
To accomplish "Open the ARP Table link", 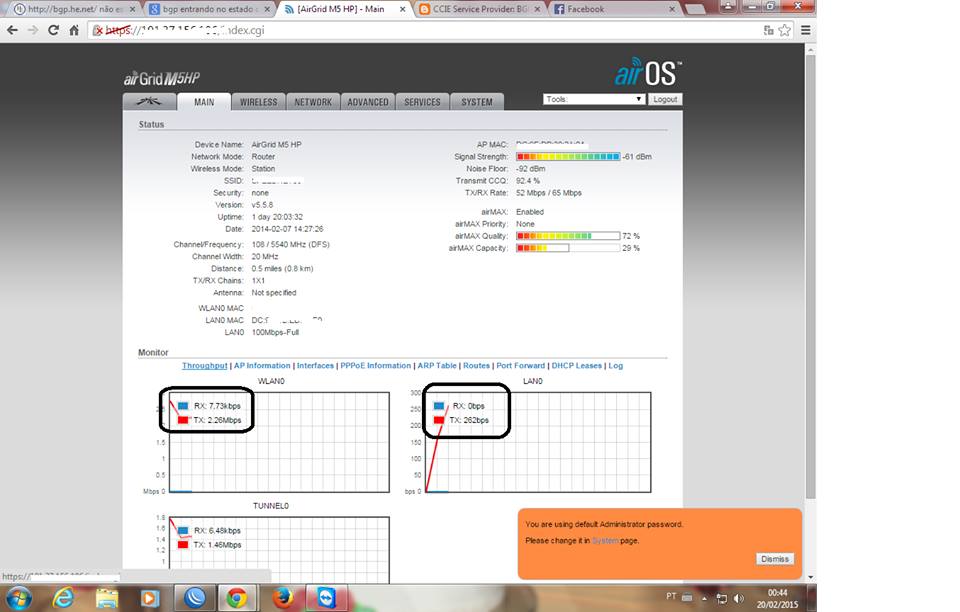I will coord(437,365).
